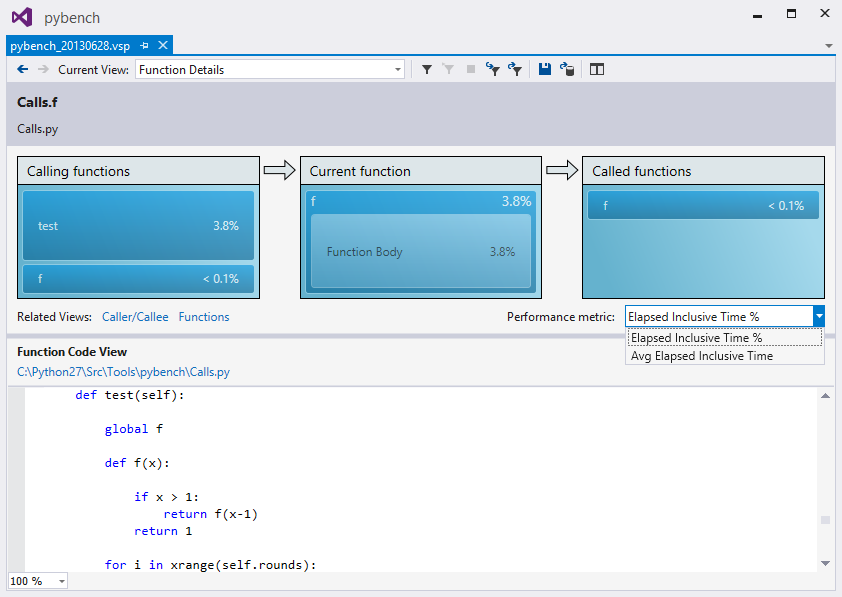Image resolution: width=842 pixels, height=597 pixels.
Task: Click the Calling functions panel header
Action: point(139,171)
